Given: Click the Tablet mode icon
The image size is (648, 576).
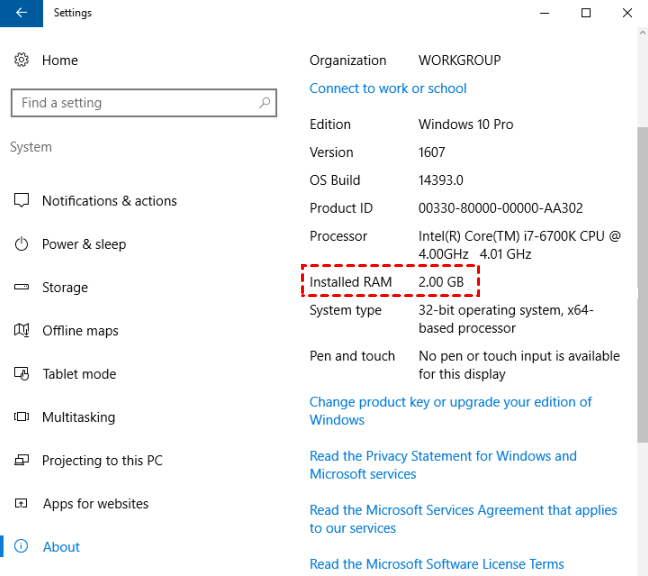Looking at the screenshot, I should click(x=21, y=374).
